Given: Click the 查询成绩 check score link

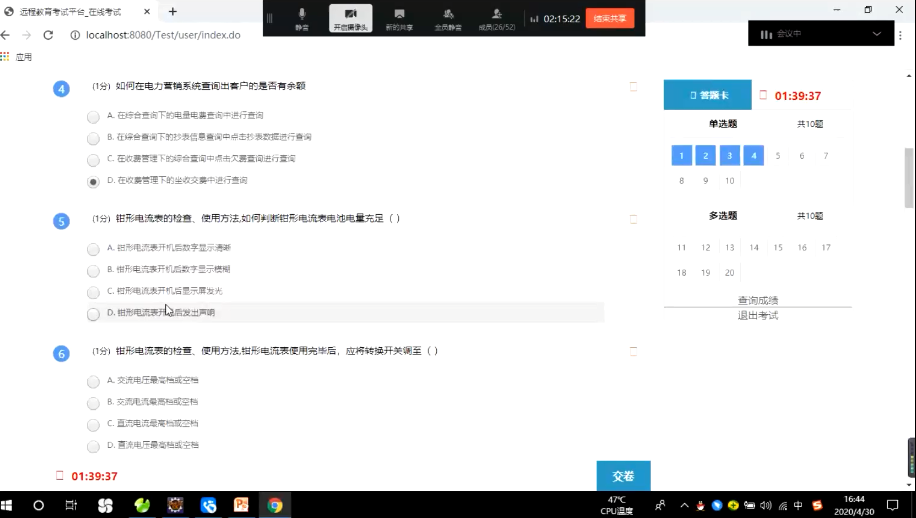Looking at the screenshot, I should point(757,300).
